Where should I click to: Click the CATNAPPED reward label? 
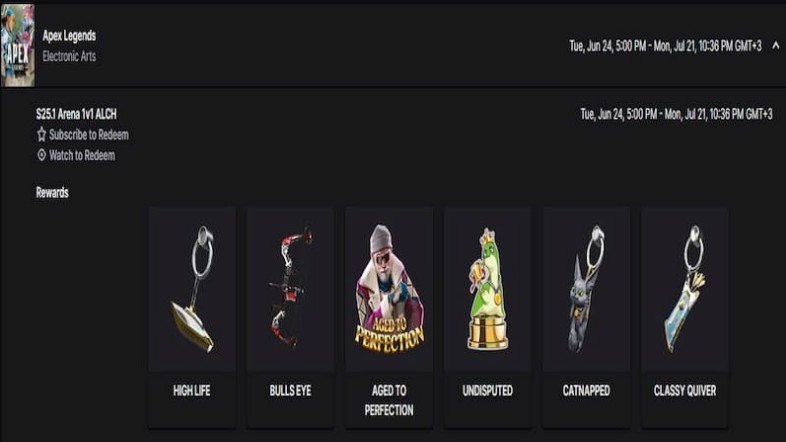[x=586, y=390]
